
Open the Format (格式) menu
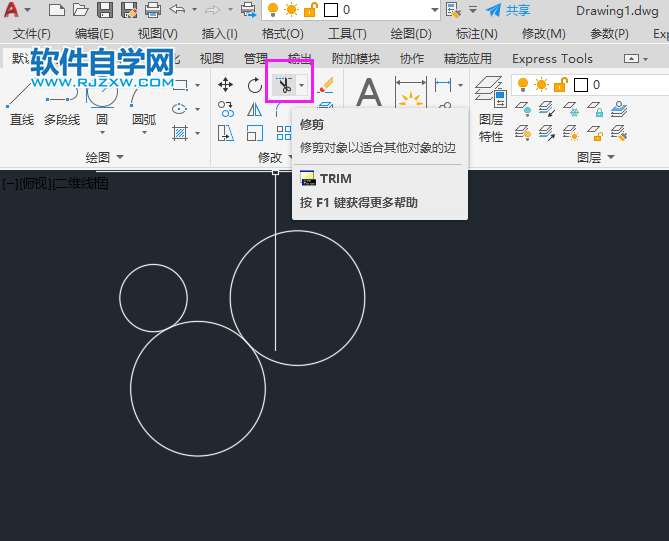pos(282,34)
